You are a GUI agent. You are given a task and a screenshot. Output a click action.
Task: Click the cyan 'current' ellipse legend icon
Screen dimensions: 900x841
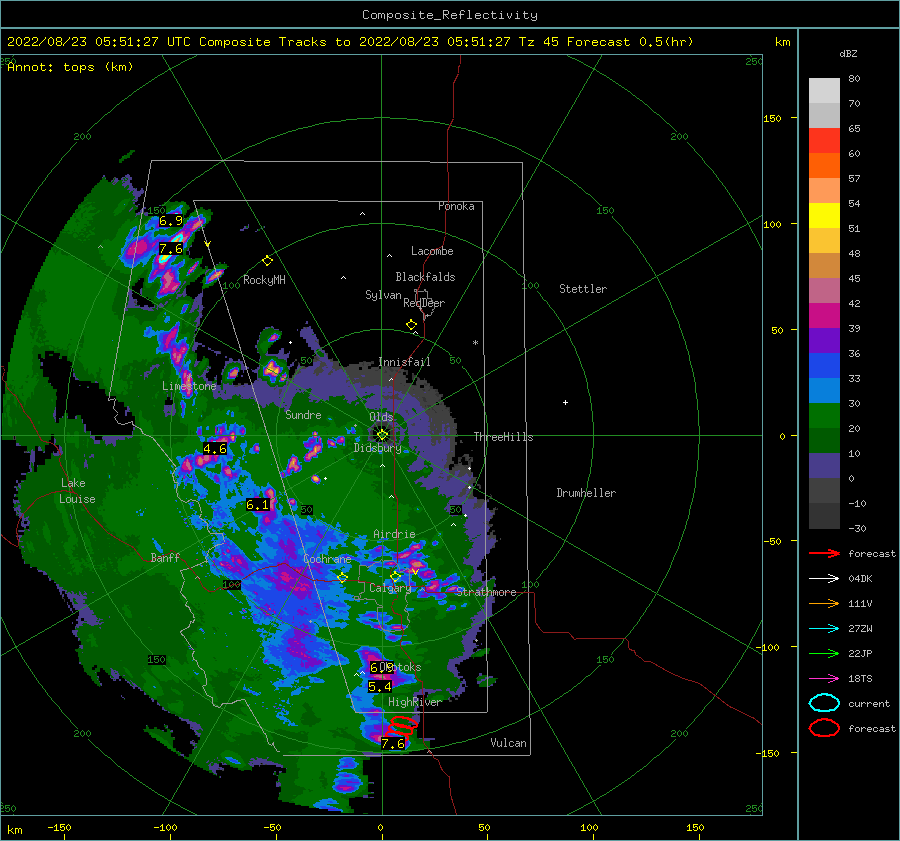click(824, 703)
